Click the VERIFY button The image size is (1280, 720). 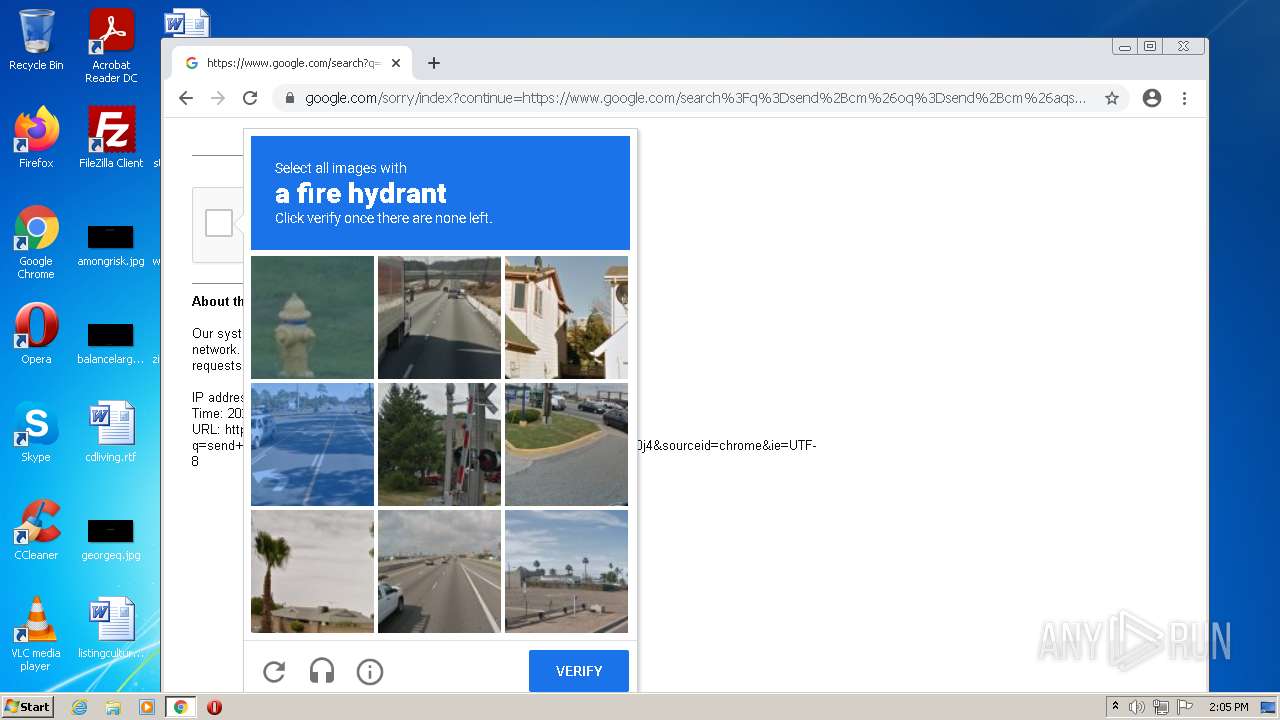pos(579,671)
